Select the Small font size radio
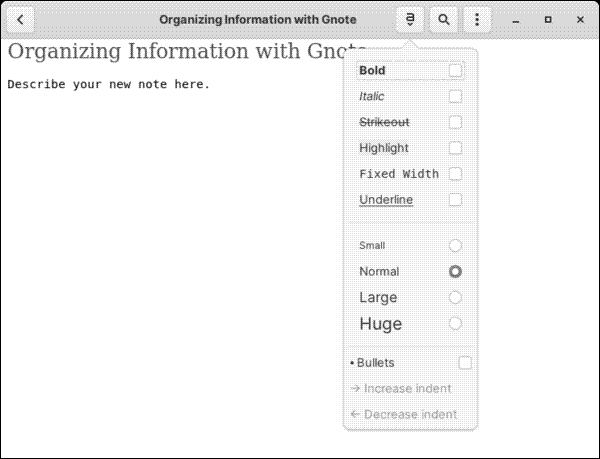This screenshot has width=600, height=459. click(455, 246)
